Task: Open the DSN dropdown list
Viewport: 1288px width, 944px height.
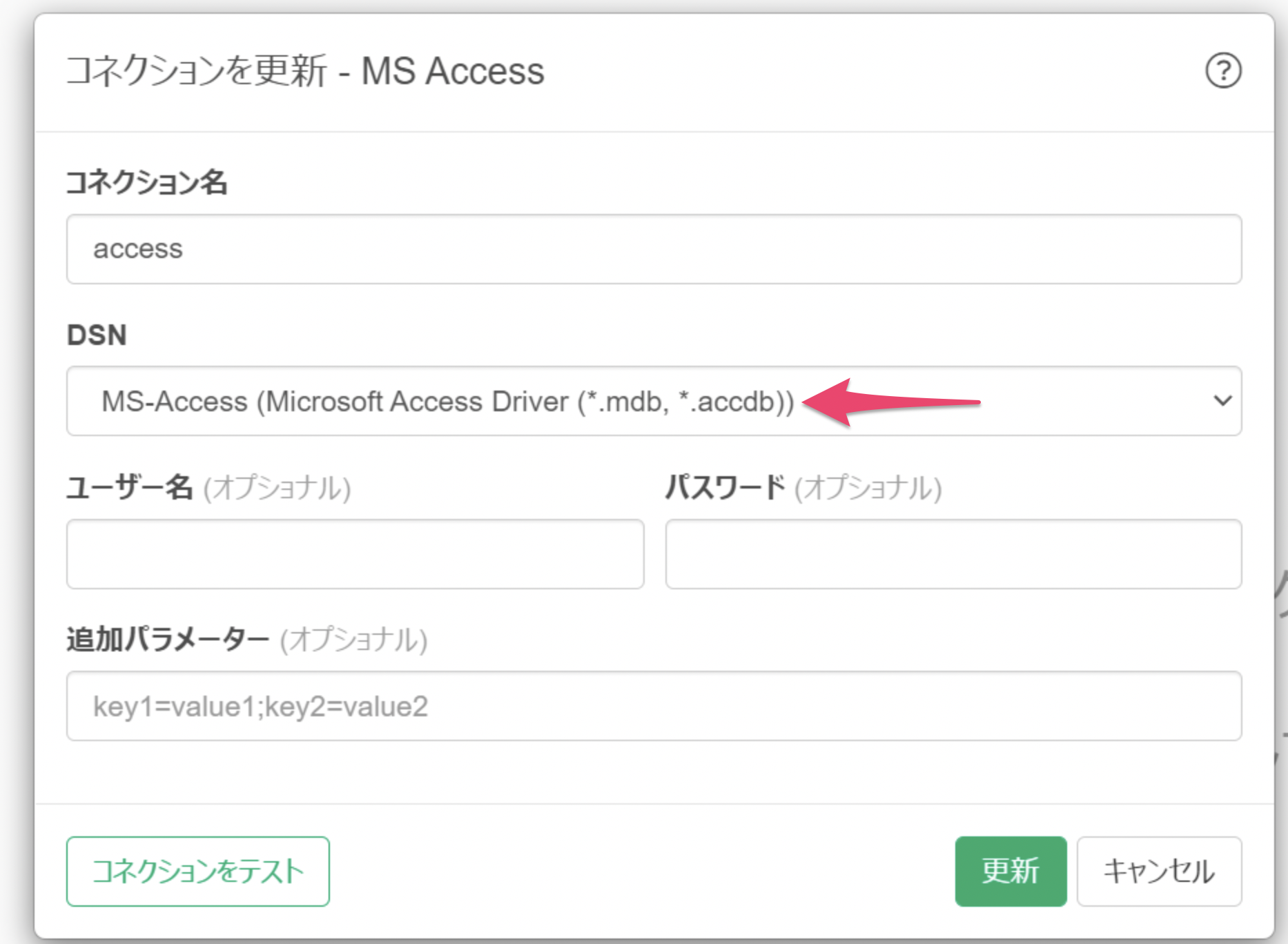Action: (x=654, y=401)
